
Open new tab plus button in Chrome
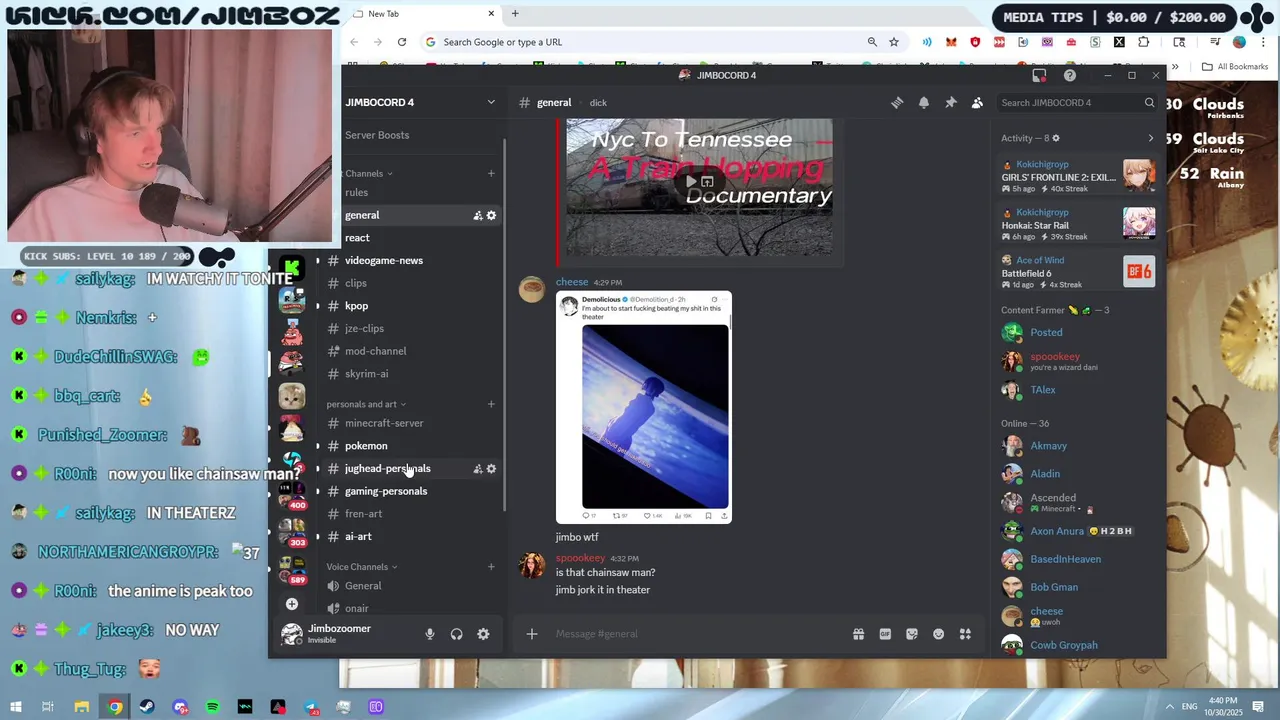[x=515, y=14]
